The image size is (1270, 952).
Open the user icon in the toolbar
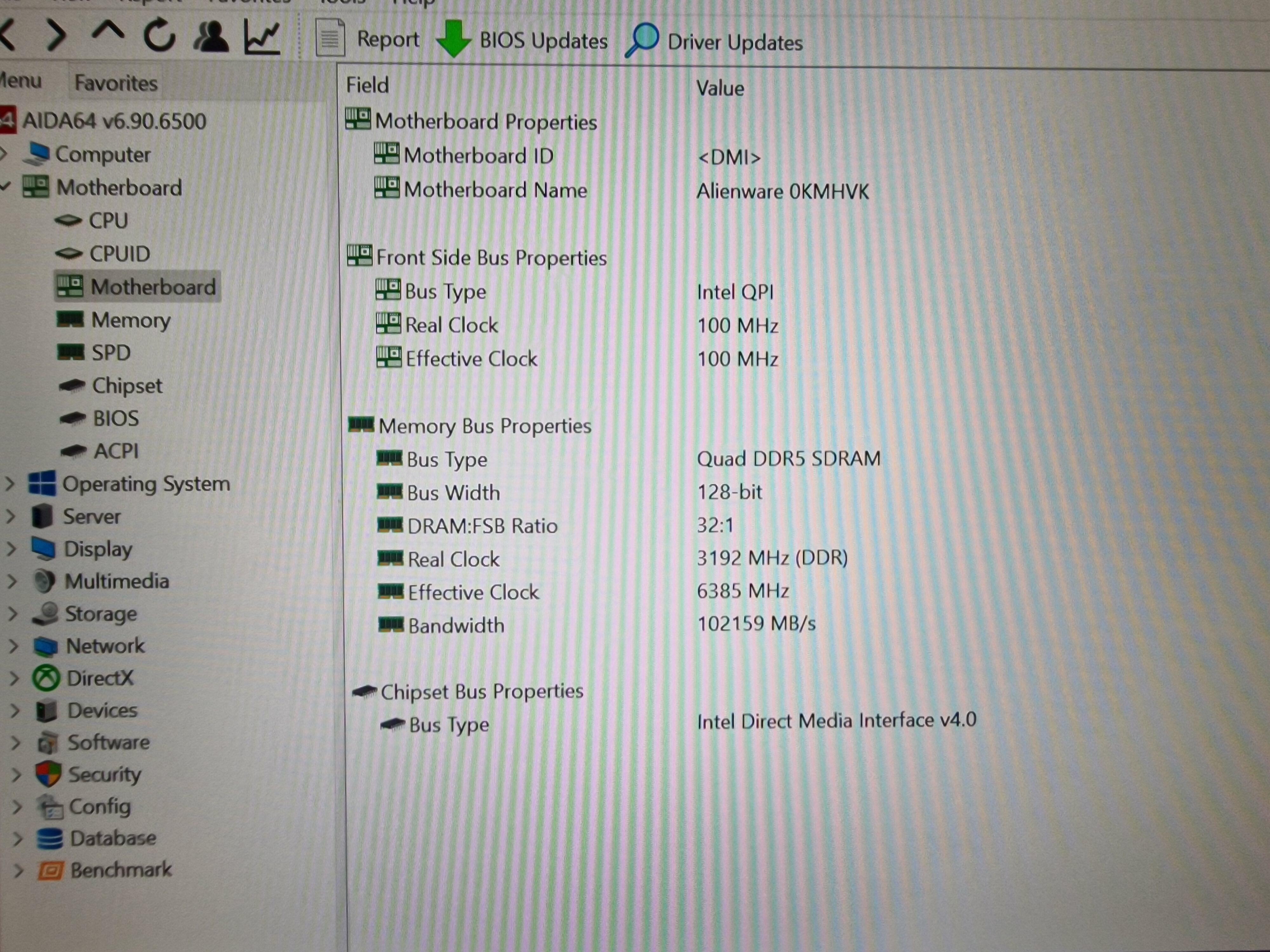[211, 37]
